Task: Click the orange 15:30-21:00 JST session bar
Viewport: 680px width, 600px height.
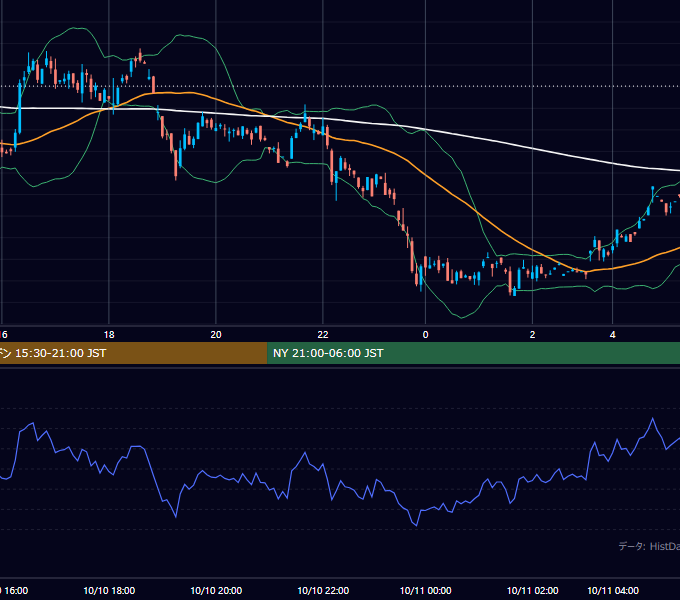Action: click(x=133, y=353)
